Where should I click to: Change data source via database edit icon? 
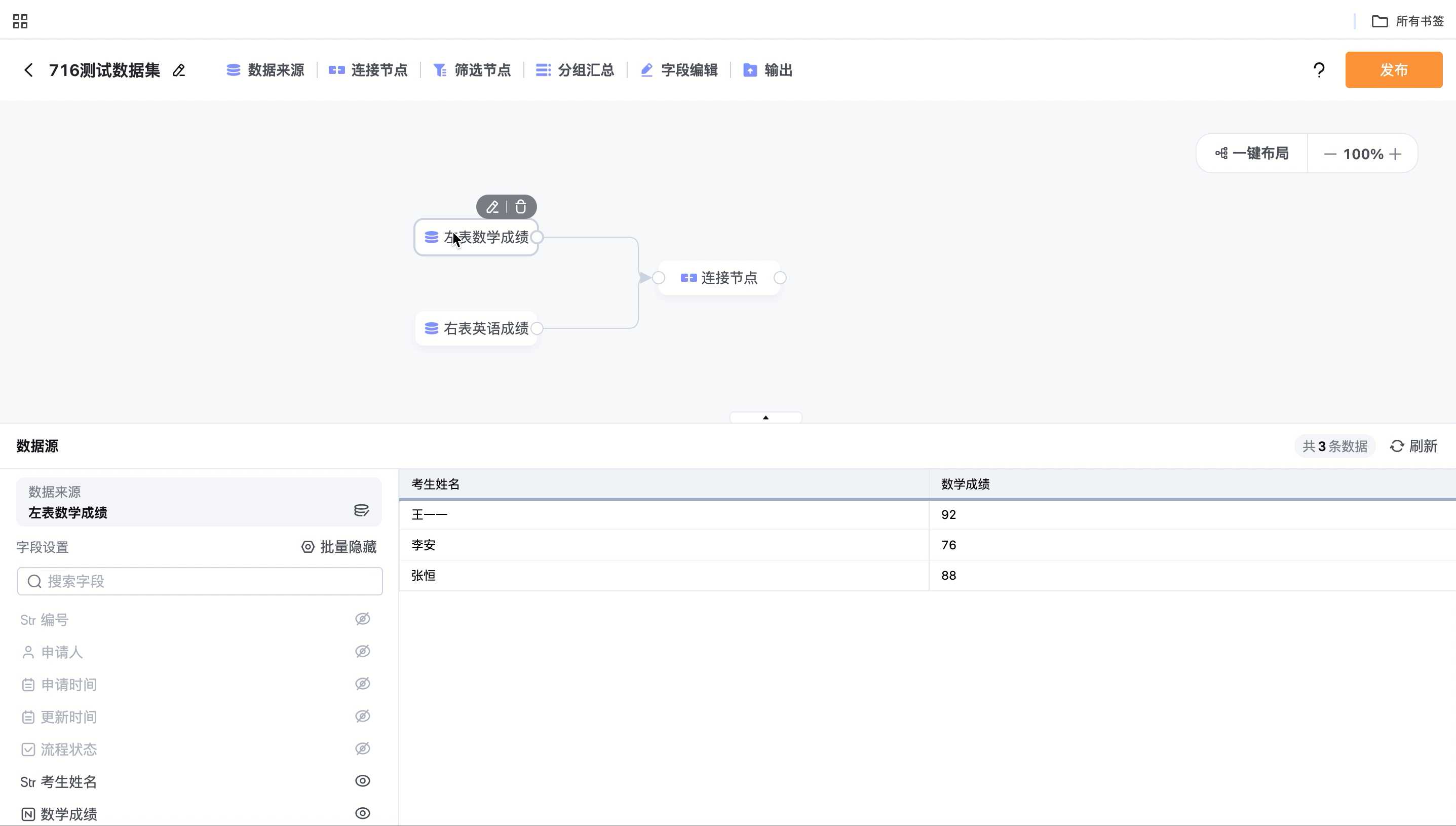pos(361,511)
